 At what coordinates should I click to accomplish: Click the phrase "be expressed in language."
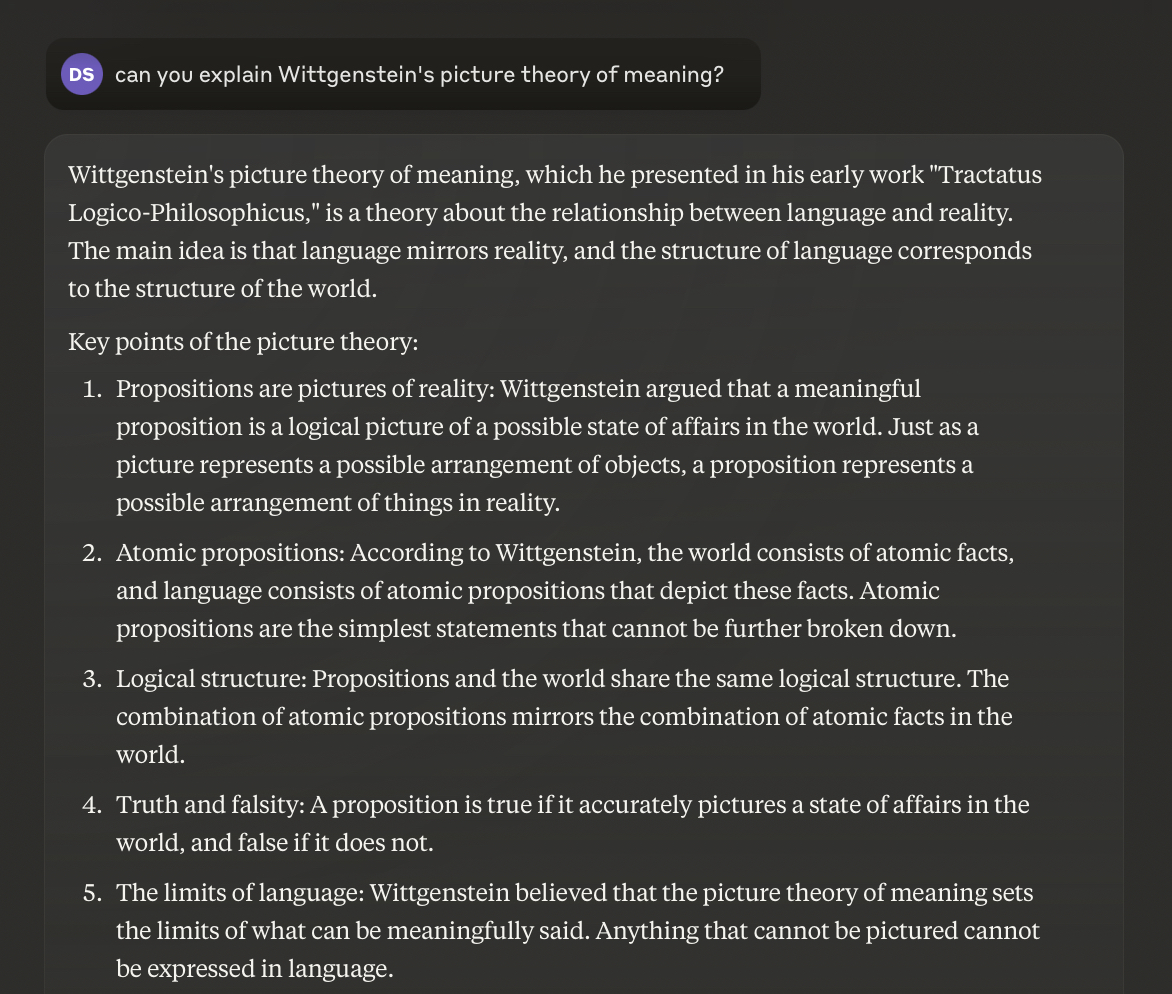click(x=254, y=969)
